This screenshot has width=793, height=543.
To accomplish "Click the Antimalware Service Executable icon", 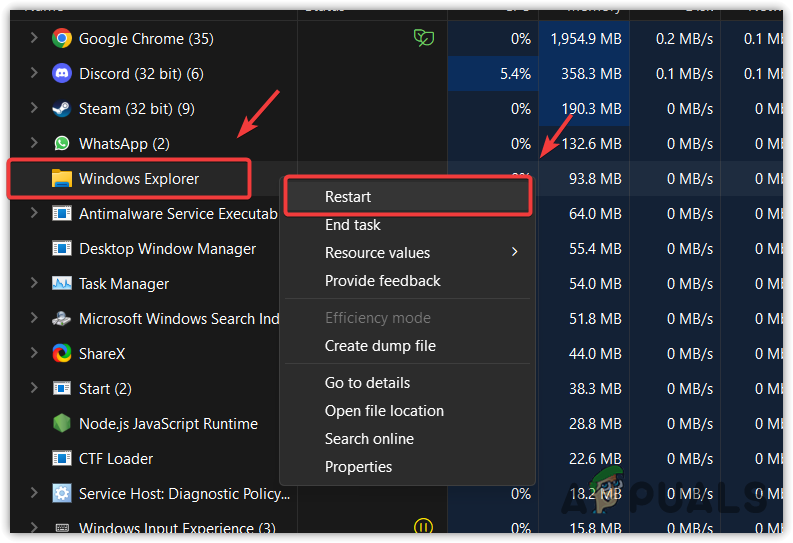I will click(x=62, y=213).
